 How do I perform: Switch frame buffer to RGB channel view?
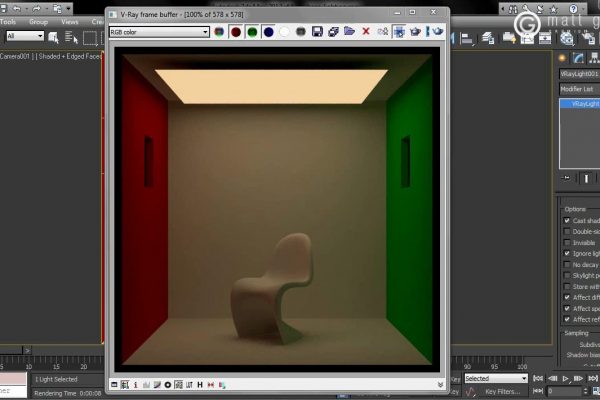coord(219,32)
